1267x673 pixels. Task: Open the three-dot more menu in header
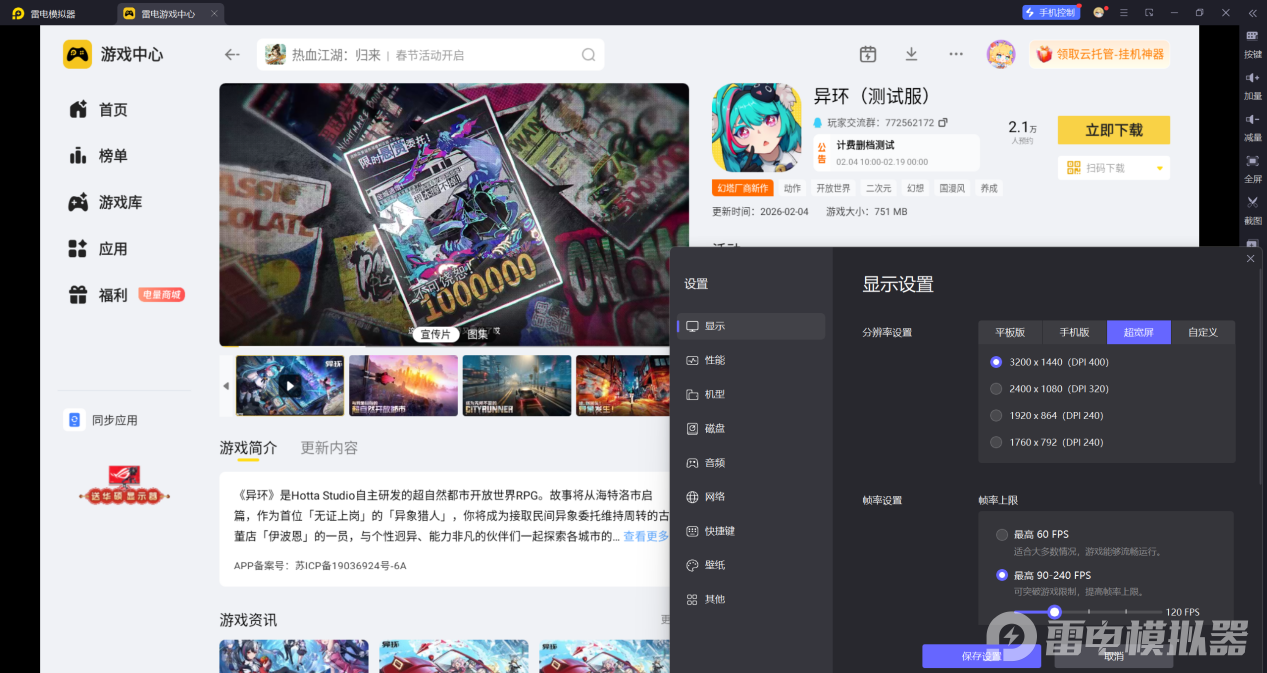[x=956, y=54]
